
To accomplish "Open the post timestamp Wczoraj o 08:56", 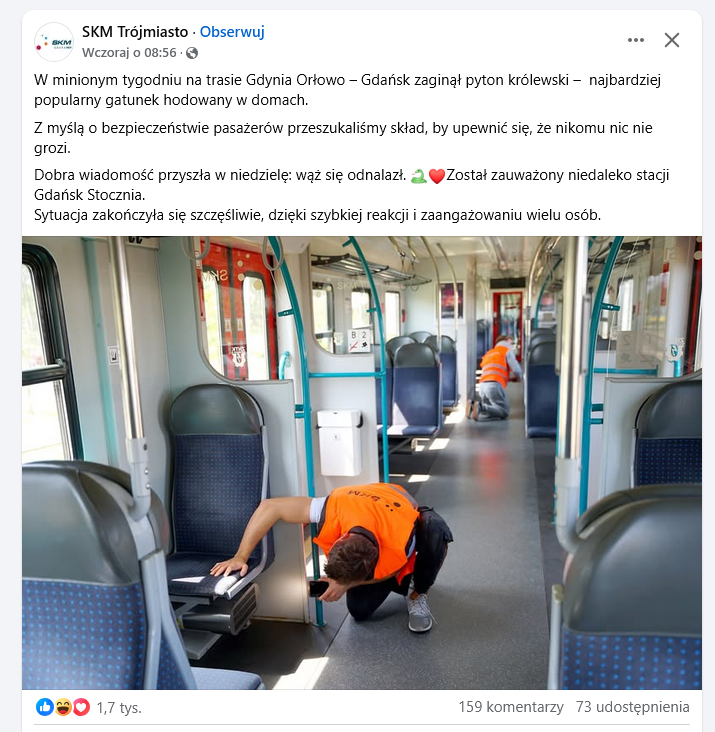I will pos(129,53).
